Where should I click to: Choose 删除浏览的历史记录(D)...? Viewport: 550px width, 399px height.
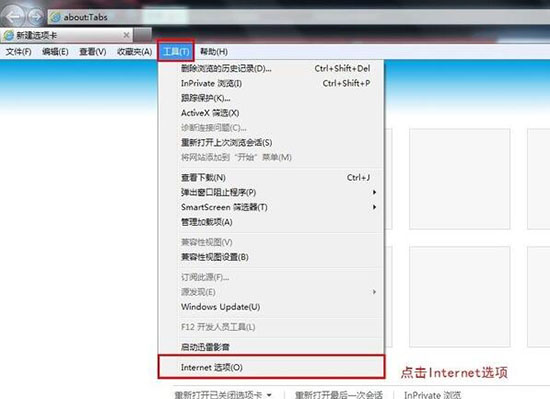tap(271, 68)
